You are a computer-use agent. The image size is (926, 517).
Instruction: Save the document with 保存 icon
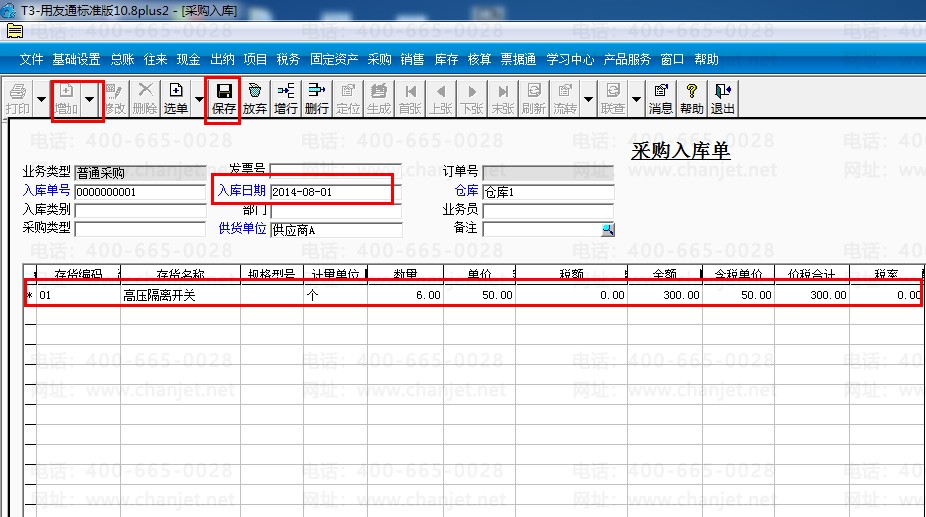pos(224,98)
